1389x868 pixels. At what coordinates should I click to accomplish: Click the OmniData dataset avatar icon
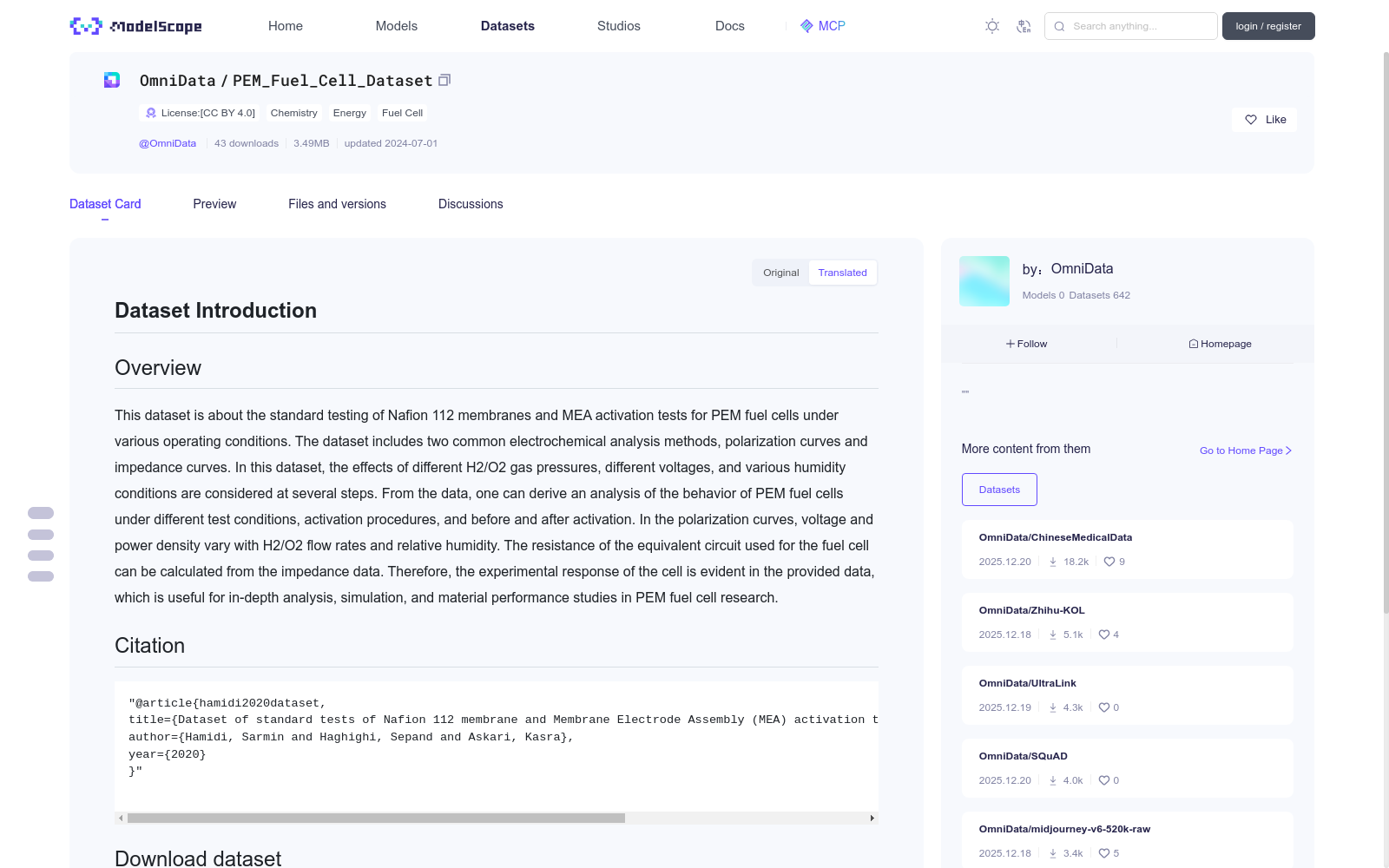coord(112,80)
